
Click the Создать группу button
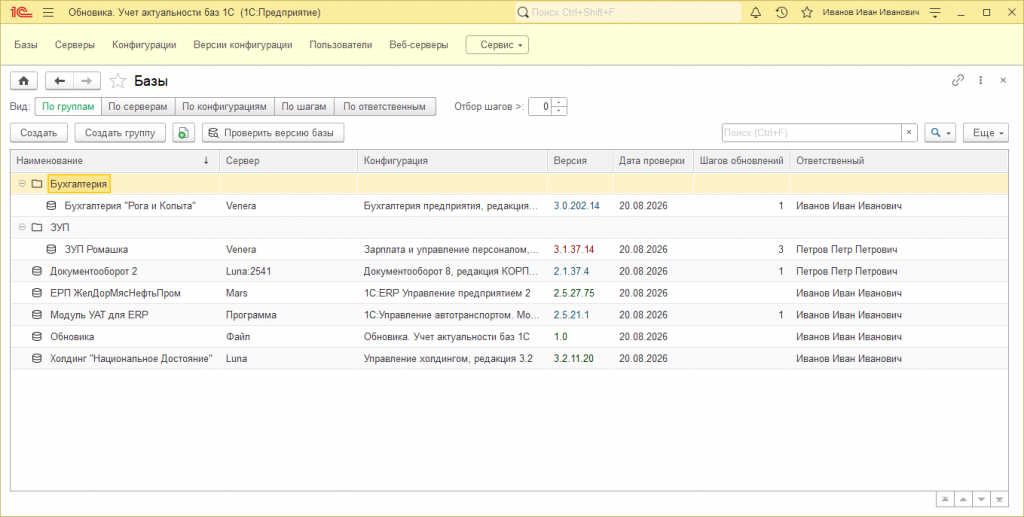pos(120,133)
